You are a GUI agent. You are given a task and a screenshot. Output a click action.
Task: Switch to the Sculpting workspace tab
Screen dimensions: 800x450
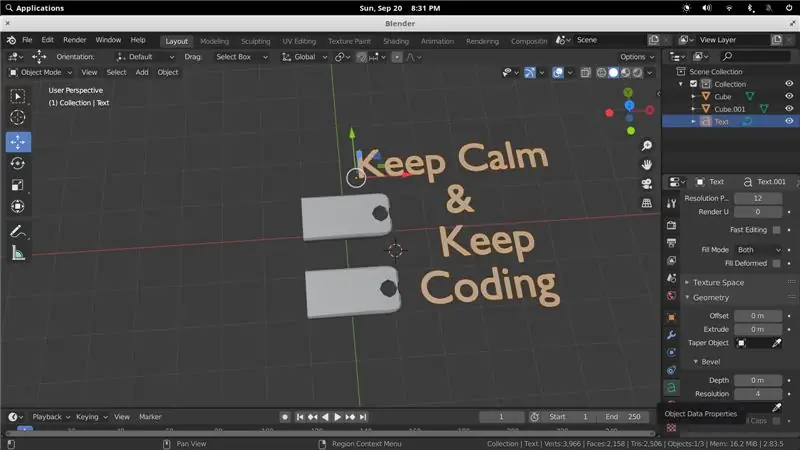(256, 41)
